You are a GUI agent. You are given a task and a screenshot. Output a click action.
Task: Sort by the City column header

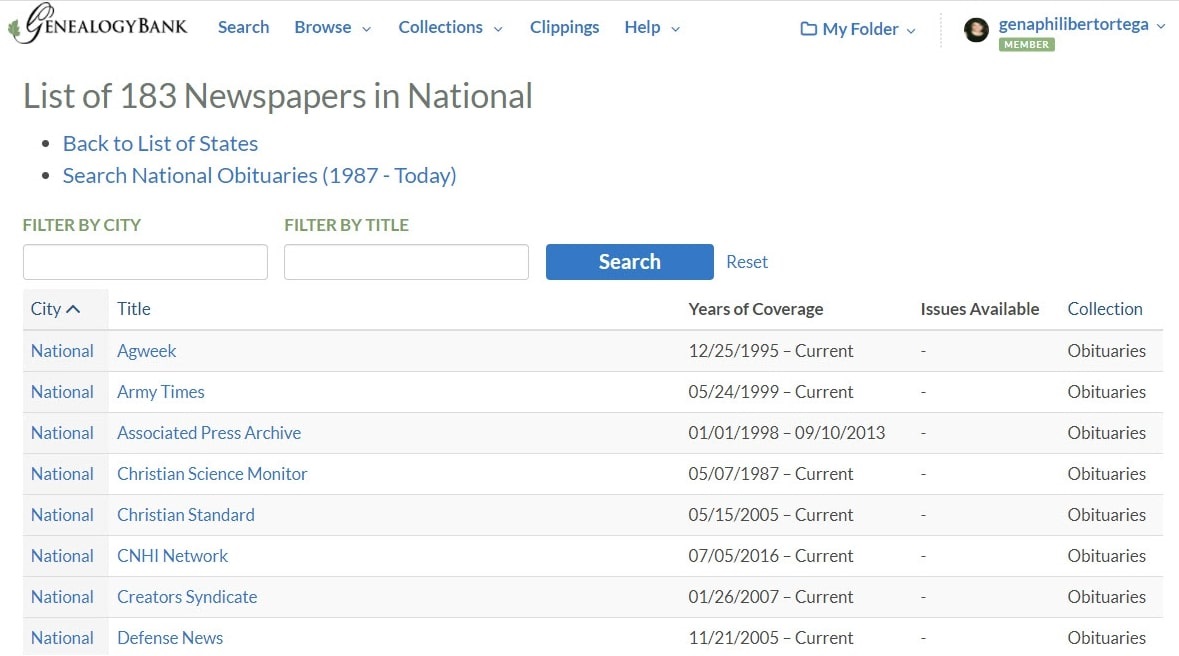46,309
